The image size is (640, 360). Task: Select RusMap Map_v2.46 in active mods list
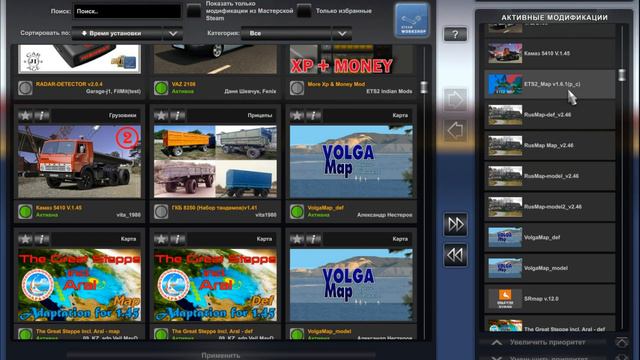(x=549, y=145)
